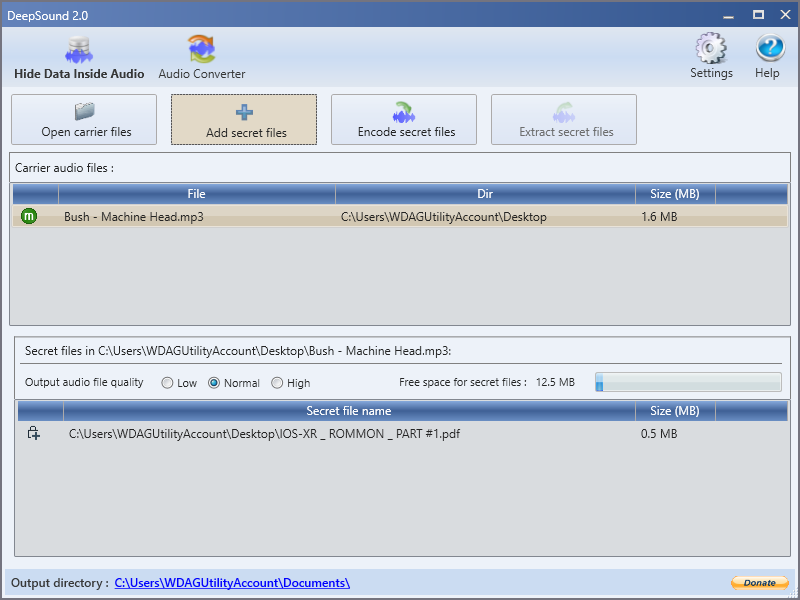Image resolution: width=800 pixels, height=600 pixels.
Task: Click the lock icon beside the PDF secret file
Action: point(34,433)
